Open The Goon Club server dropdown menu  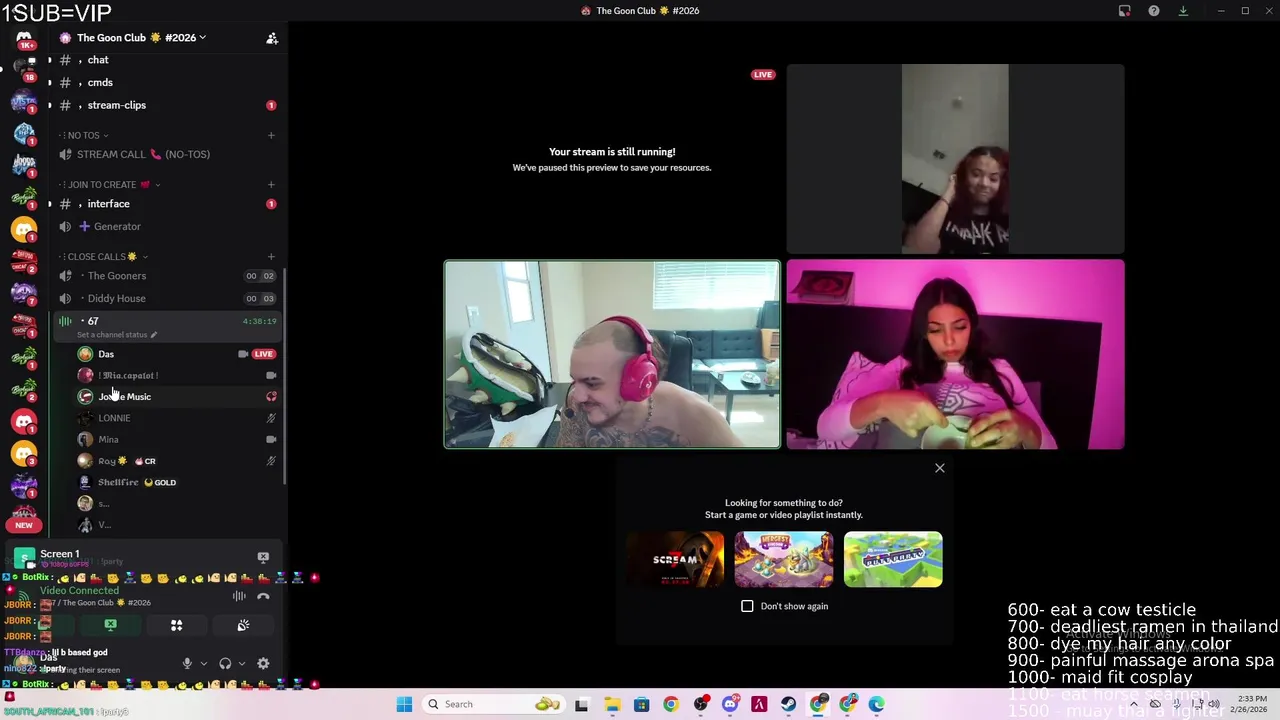[140, 38]
